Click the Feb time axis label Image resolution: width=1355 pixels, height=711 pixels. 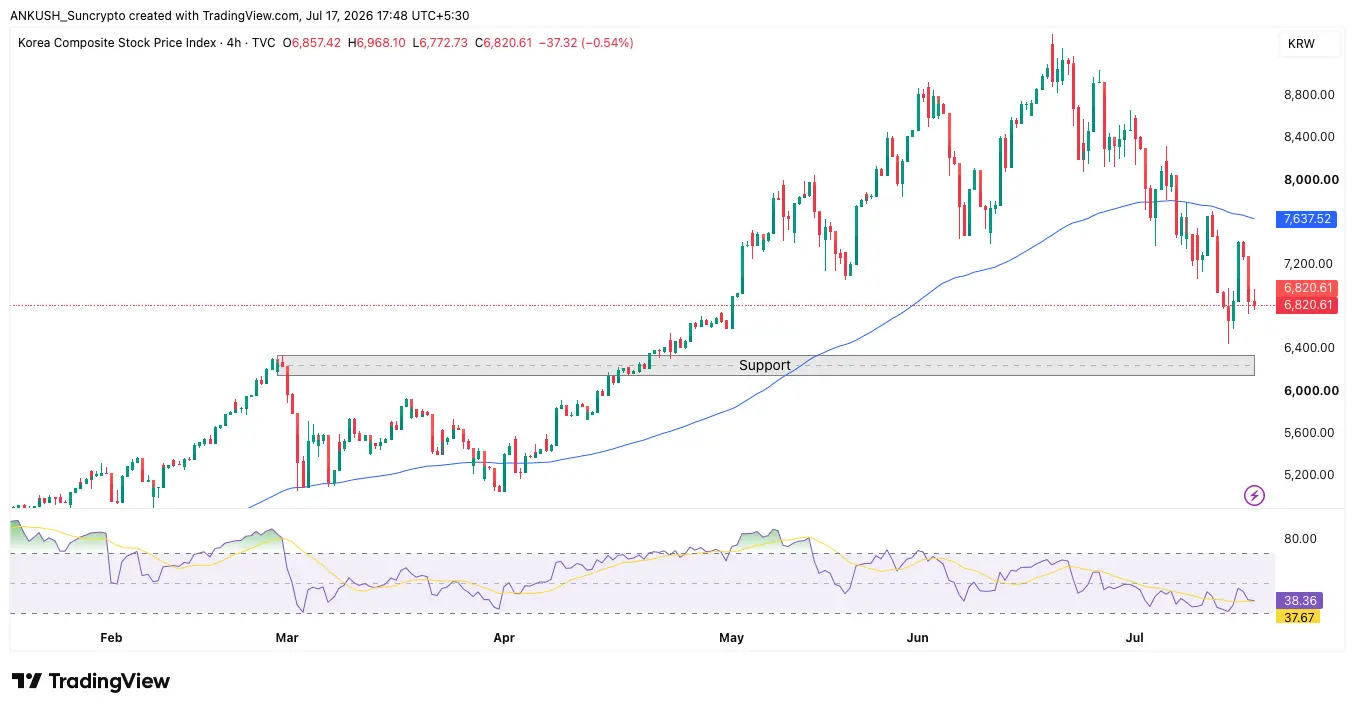pos(111,637)
